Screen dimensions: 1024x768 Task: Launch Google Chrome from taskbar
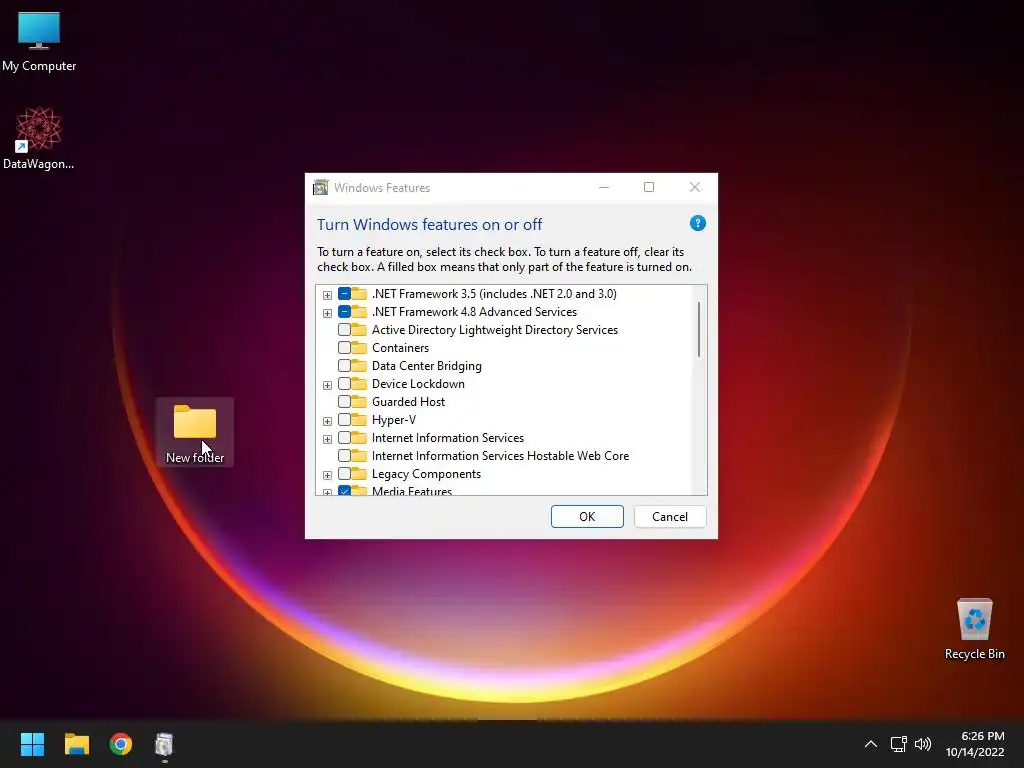121,744
